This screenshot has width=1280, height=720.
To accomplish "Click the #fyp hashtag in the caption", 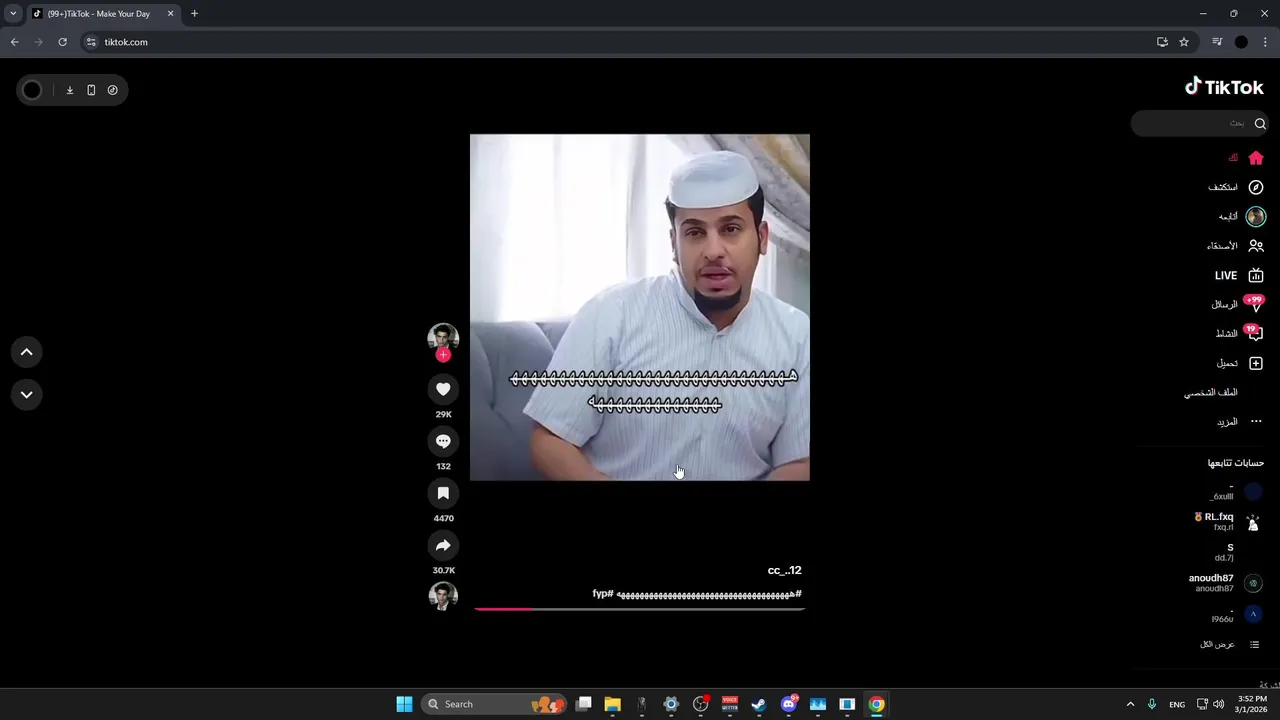I will pos(602,593).
